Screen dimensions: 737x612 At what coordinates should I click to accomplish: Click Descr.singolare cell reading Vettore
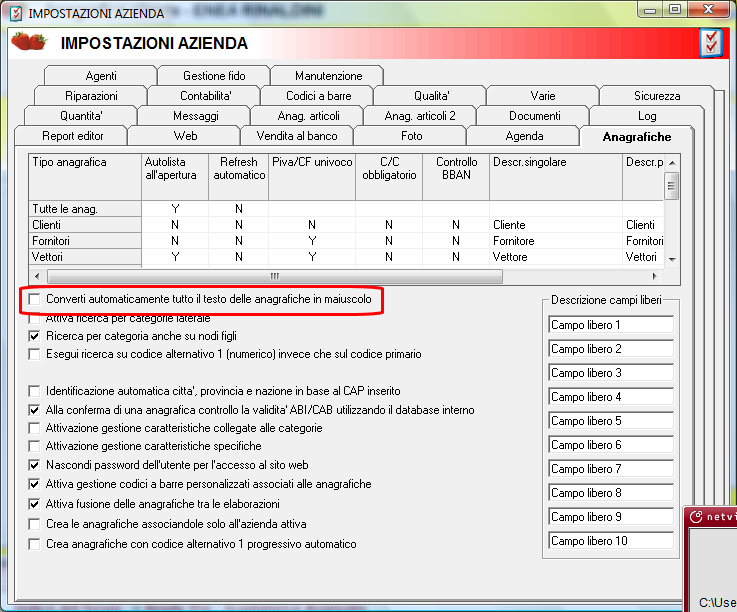click(x=556, y=257)
